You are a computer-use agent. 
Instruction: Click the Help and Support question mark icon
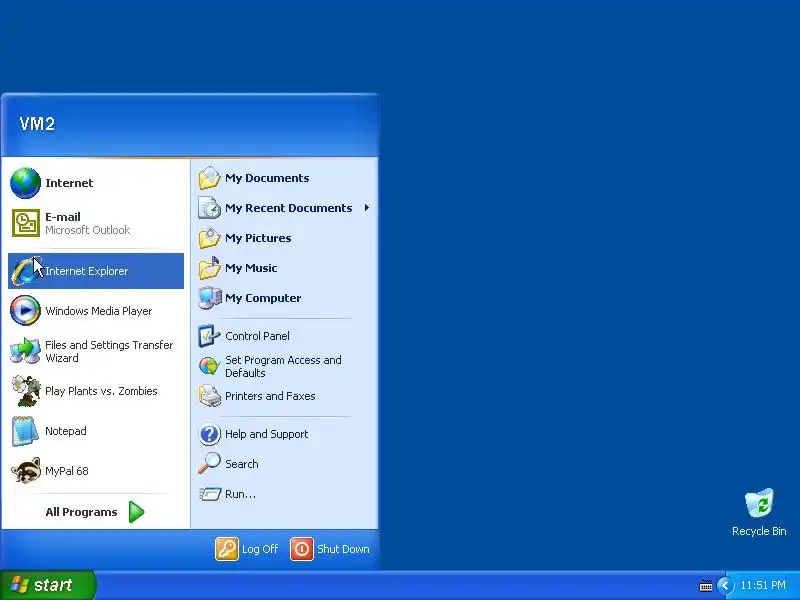(209, 434)
